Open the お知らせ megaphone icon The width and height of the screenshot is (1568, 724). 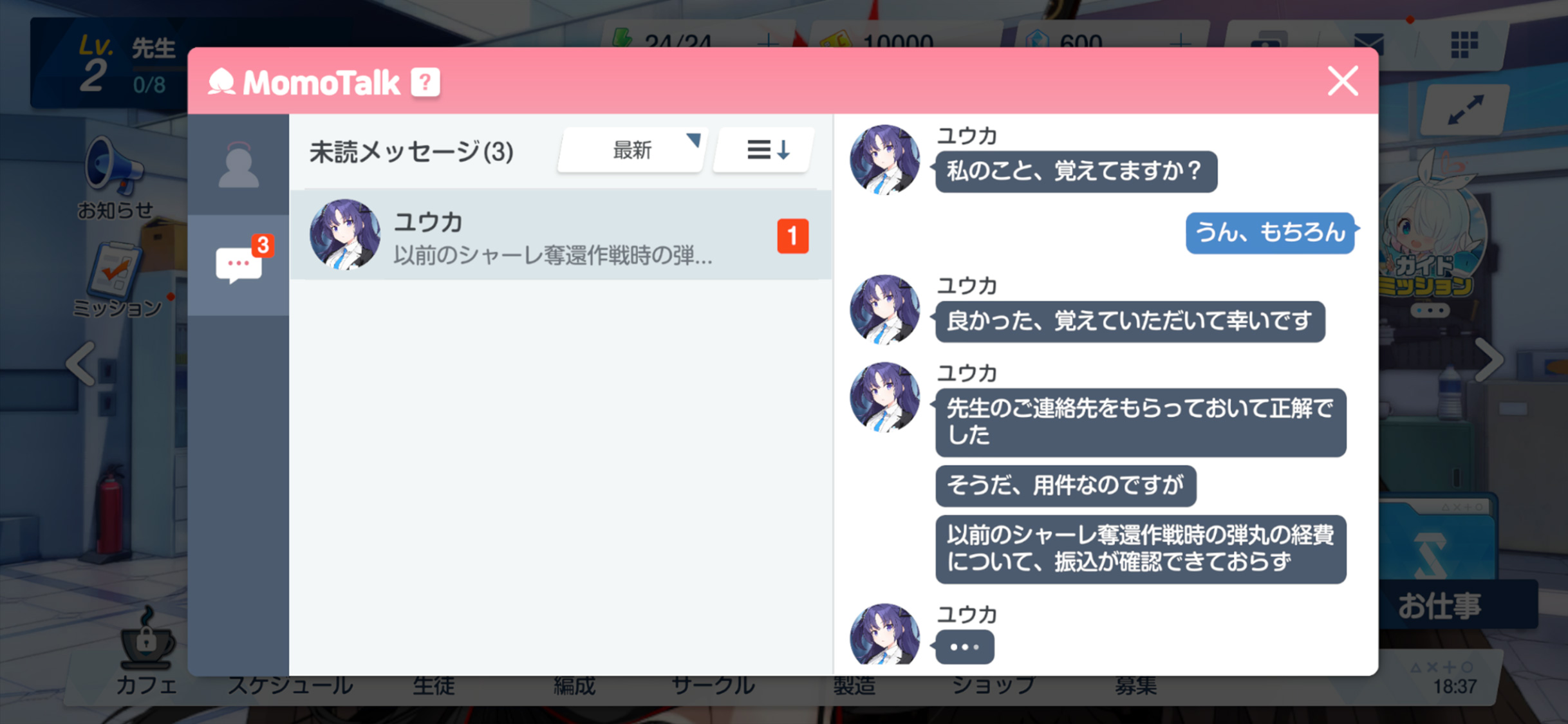[115, 167]
